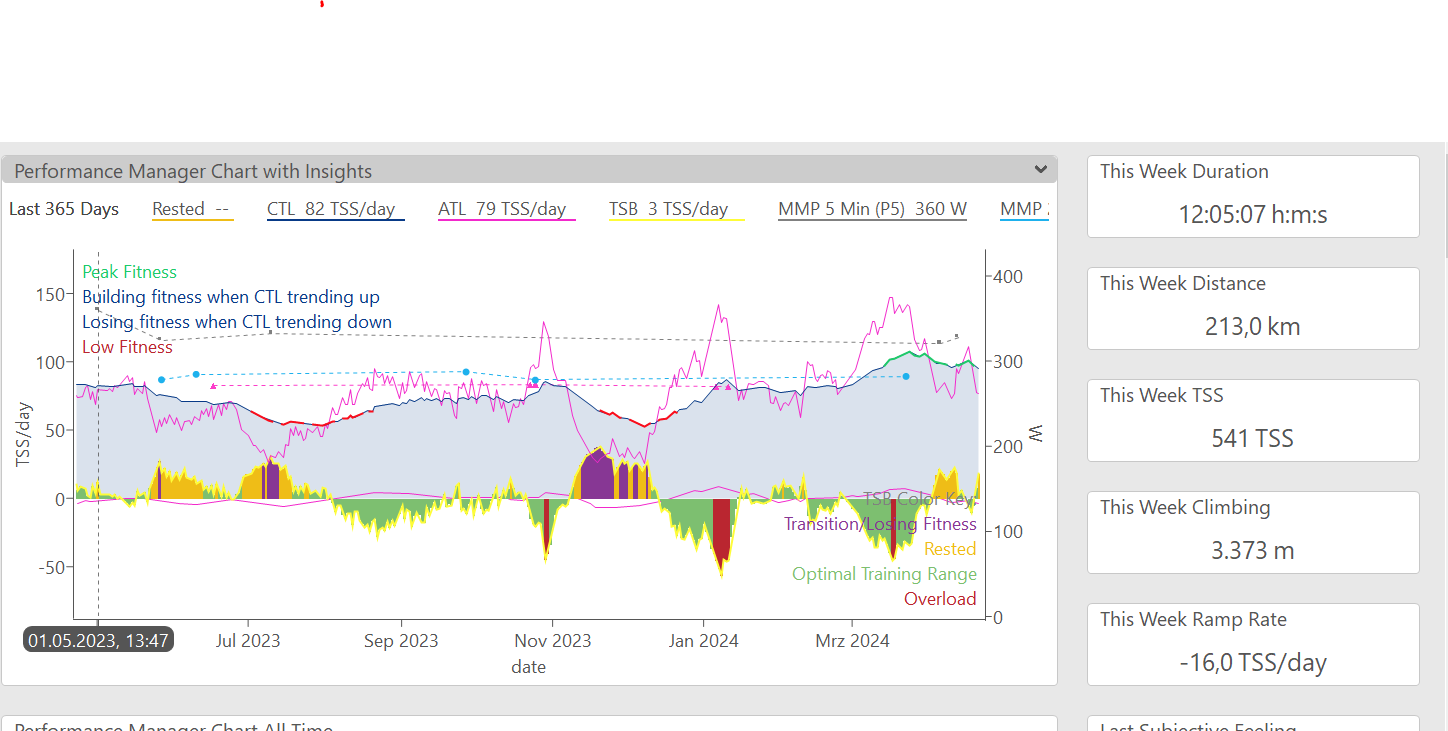Click the Transition/Losing Fitness color key text
Screen dimensions: 1448x731
coord(880,524)
